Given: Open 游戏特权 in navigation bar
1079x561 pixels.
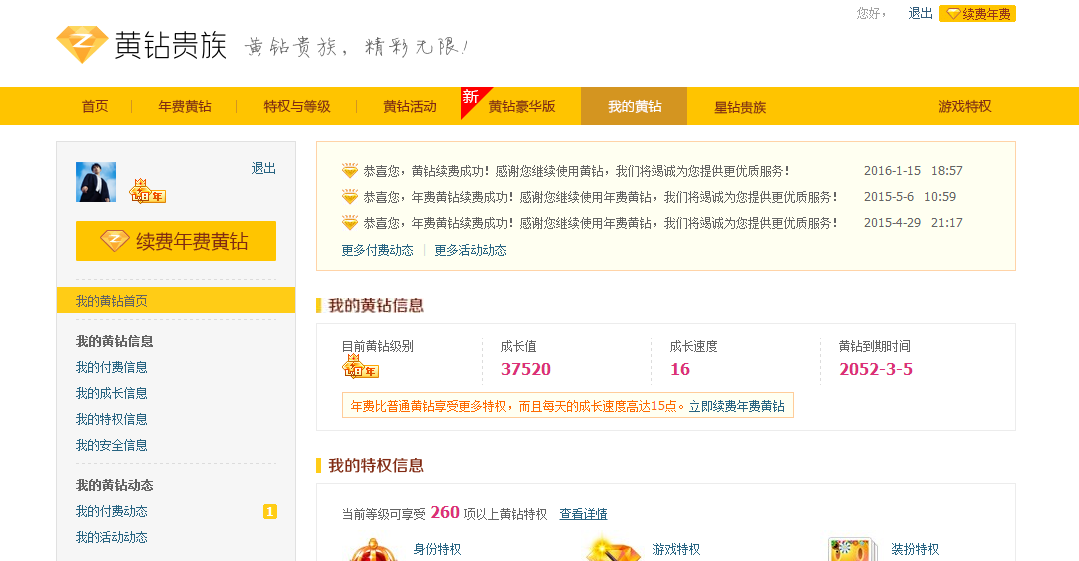Looking at the screenshot, I should coord(965,106).
